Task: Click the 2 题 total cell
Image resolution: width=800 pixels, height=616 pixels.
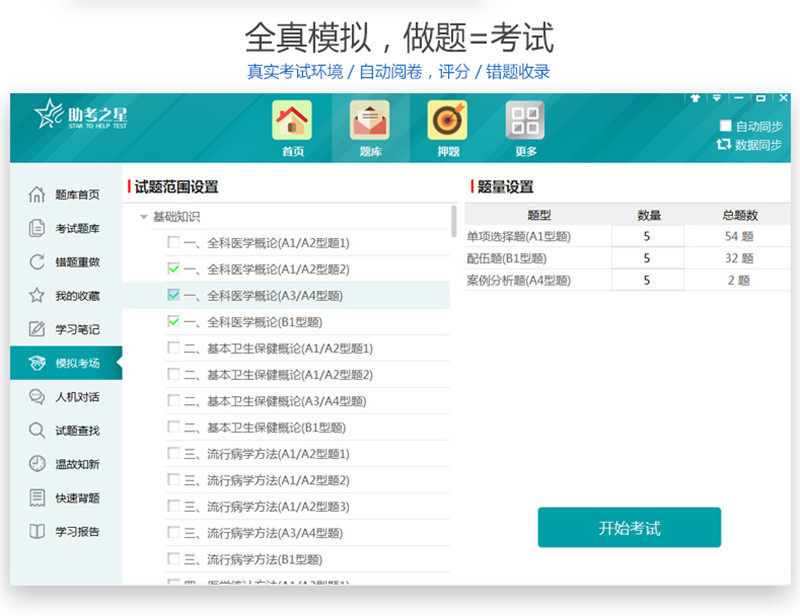Action: point(739,280)
